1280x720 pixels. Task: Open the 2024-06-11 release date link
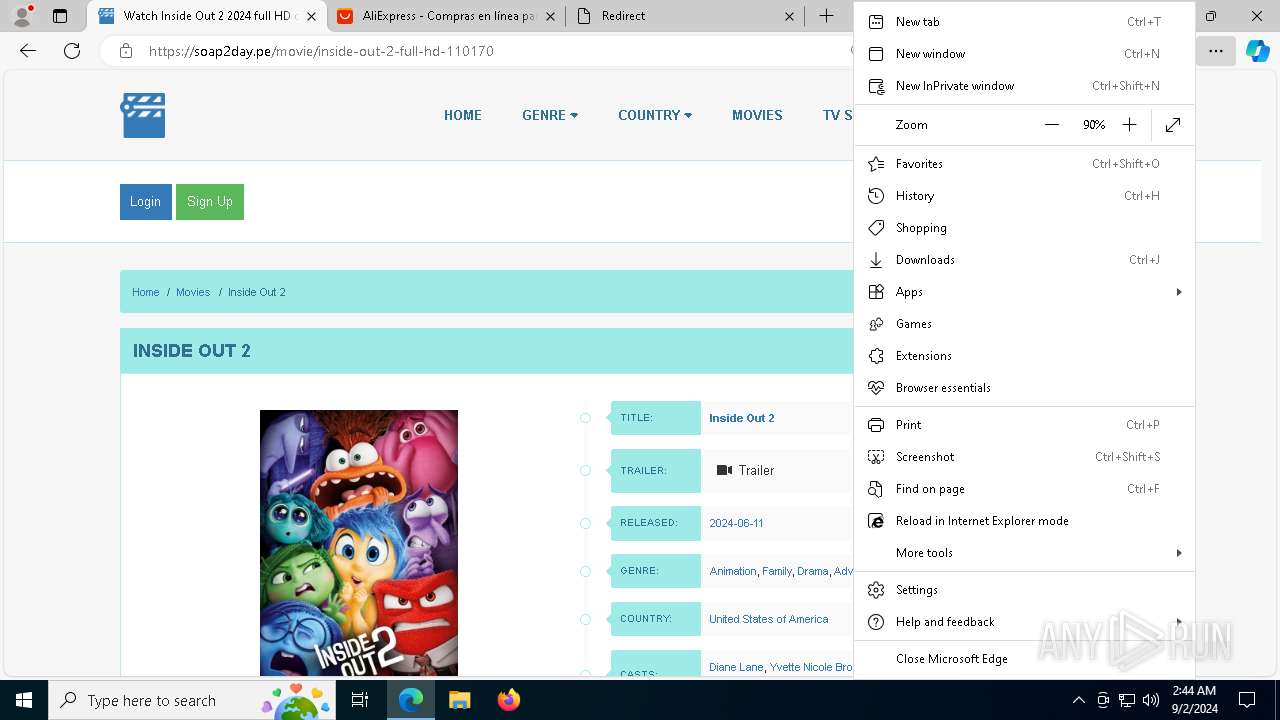pos(736,523)
